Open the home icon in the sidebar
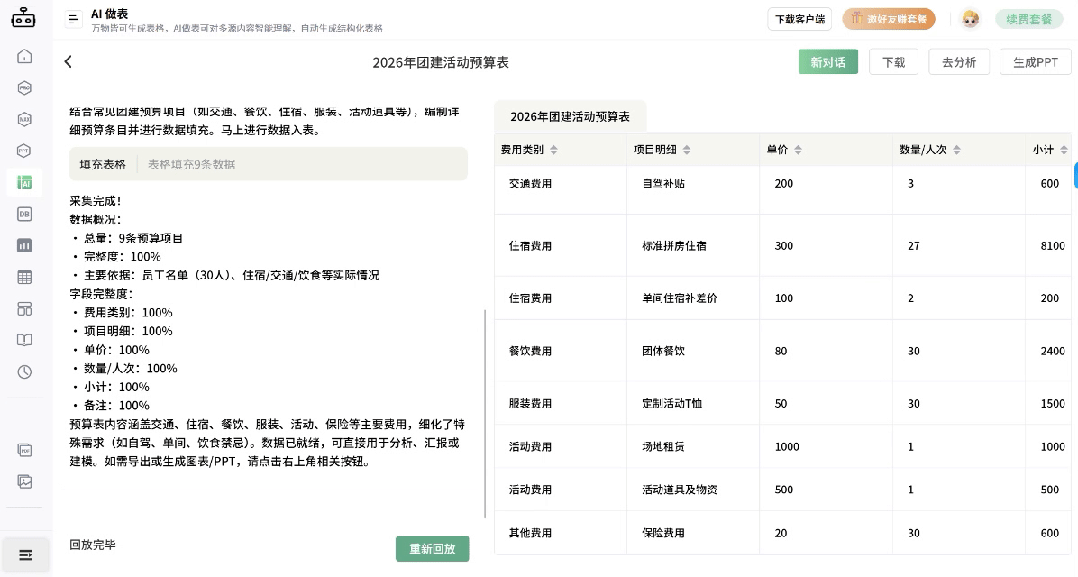The image size is (1078, 577). (24, 58)
